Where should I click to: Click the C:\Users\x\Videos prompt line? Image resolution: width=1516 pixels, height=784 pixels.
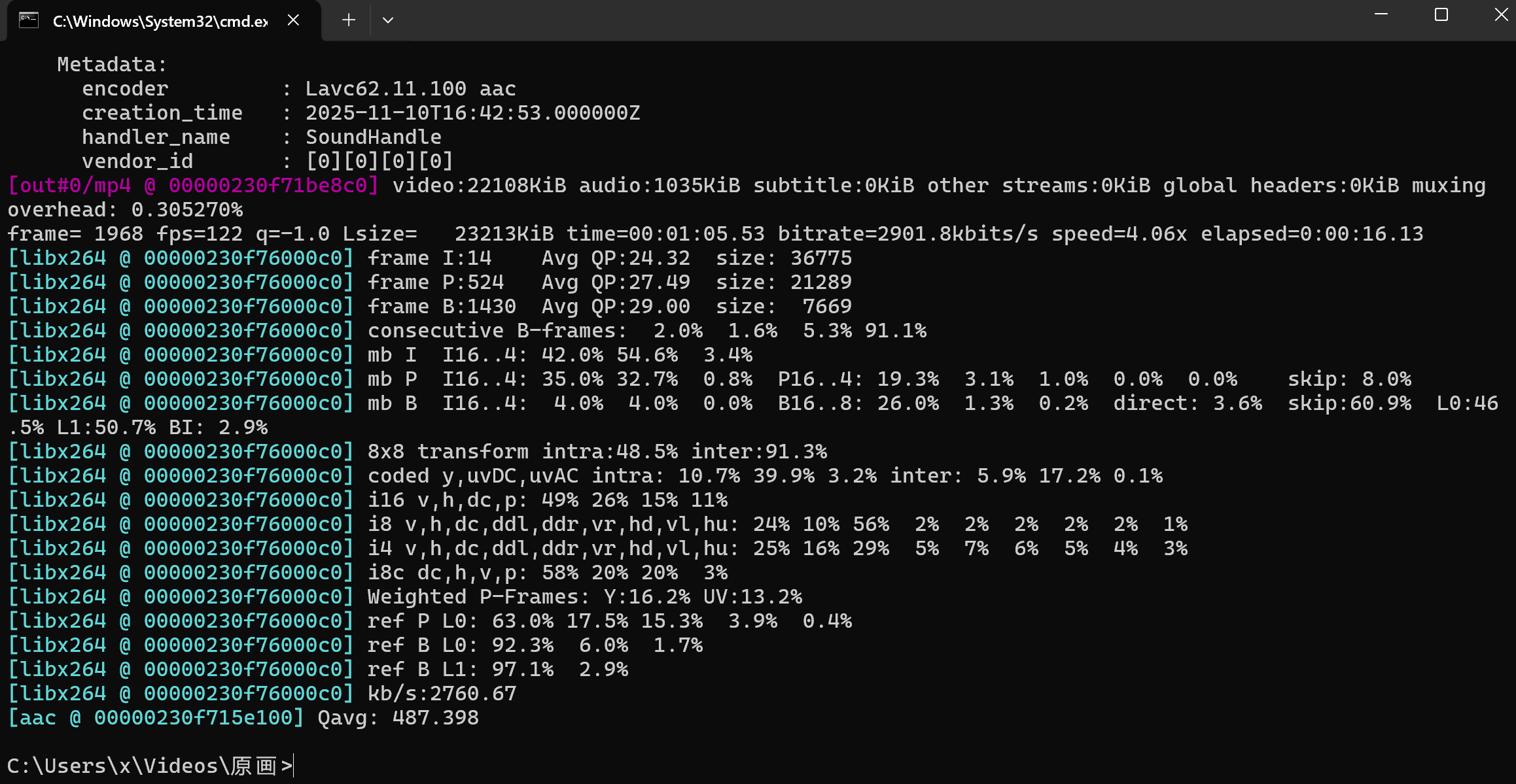[150, 766]
